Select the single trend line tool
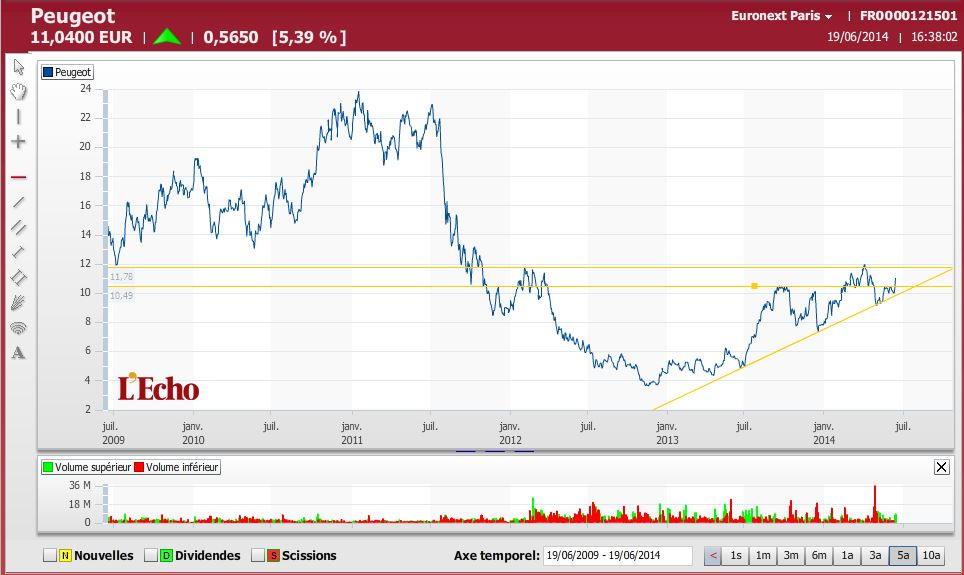The image size is (964, 575). point(18,202)
